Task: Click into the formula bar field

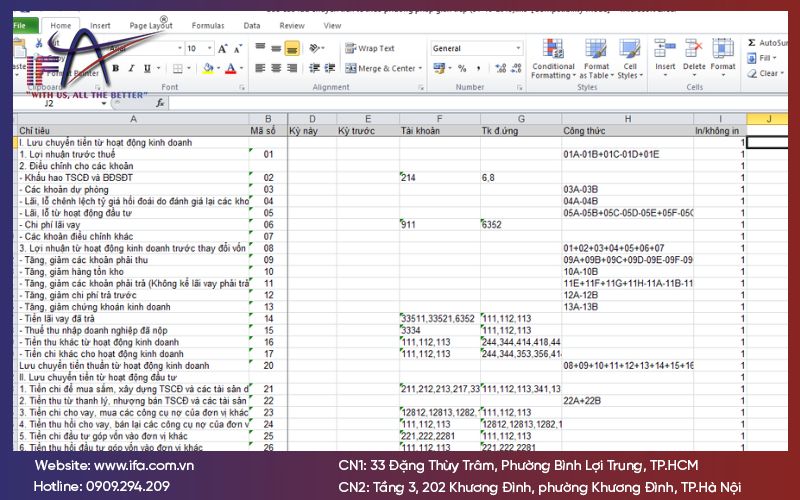Action: point(477,104)
